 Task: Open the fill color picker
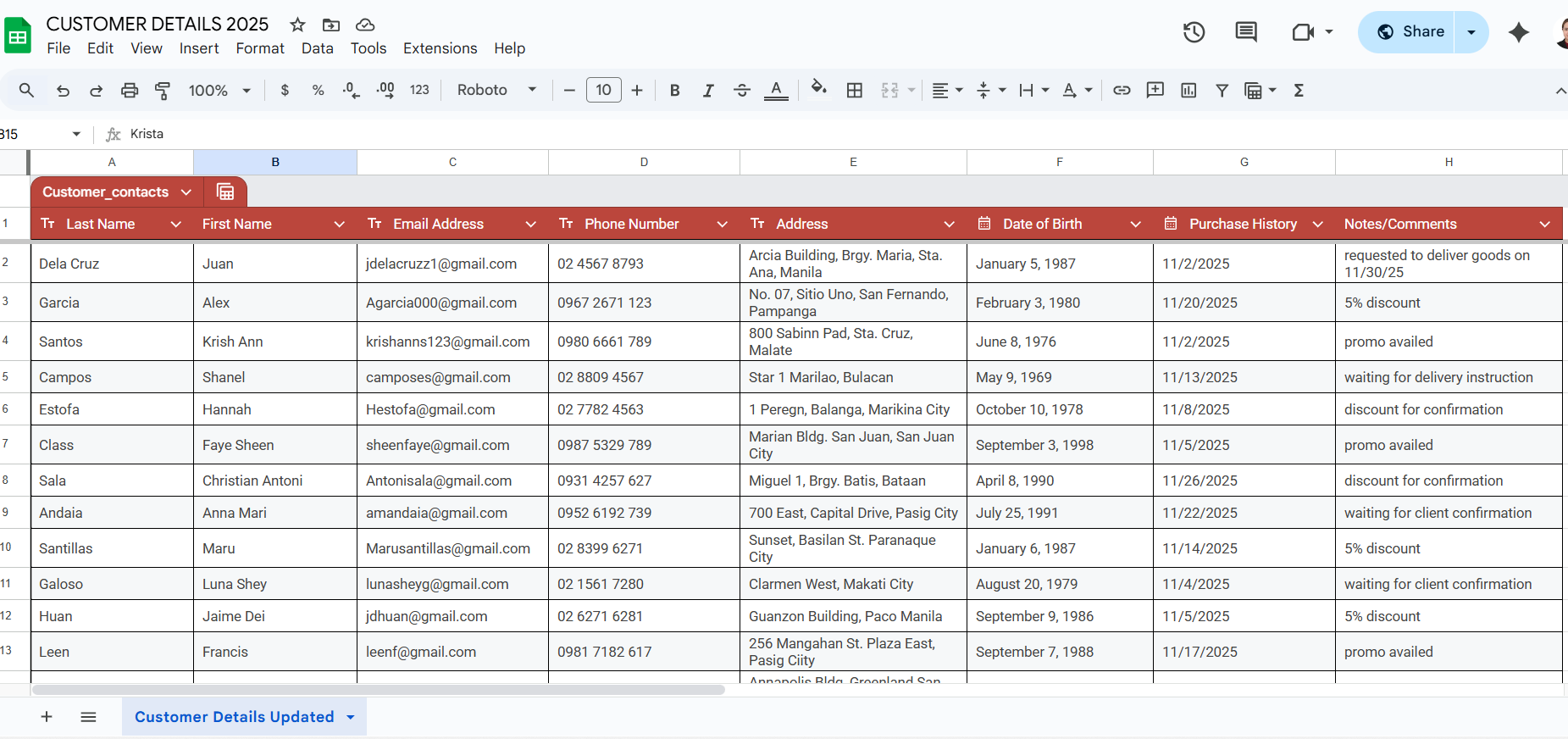point(818,91)
